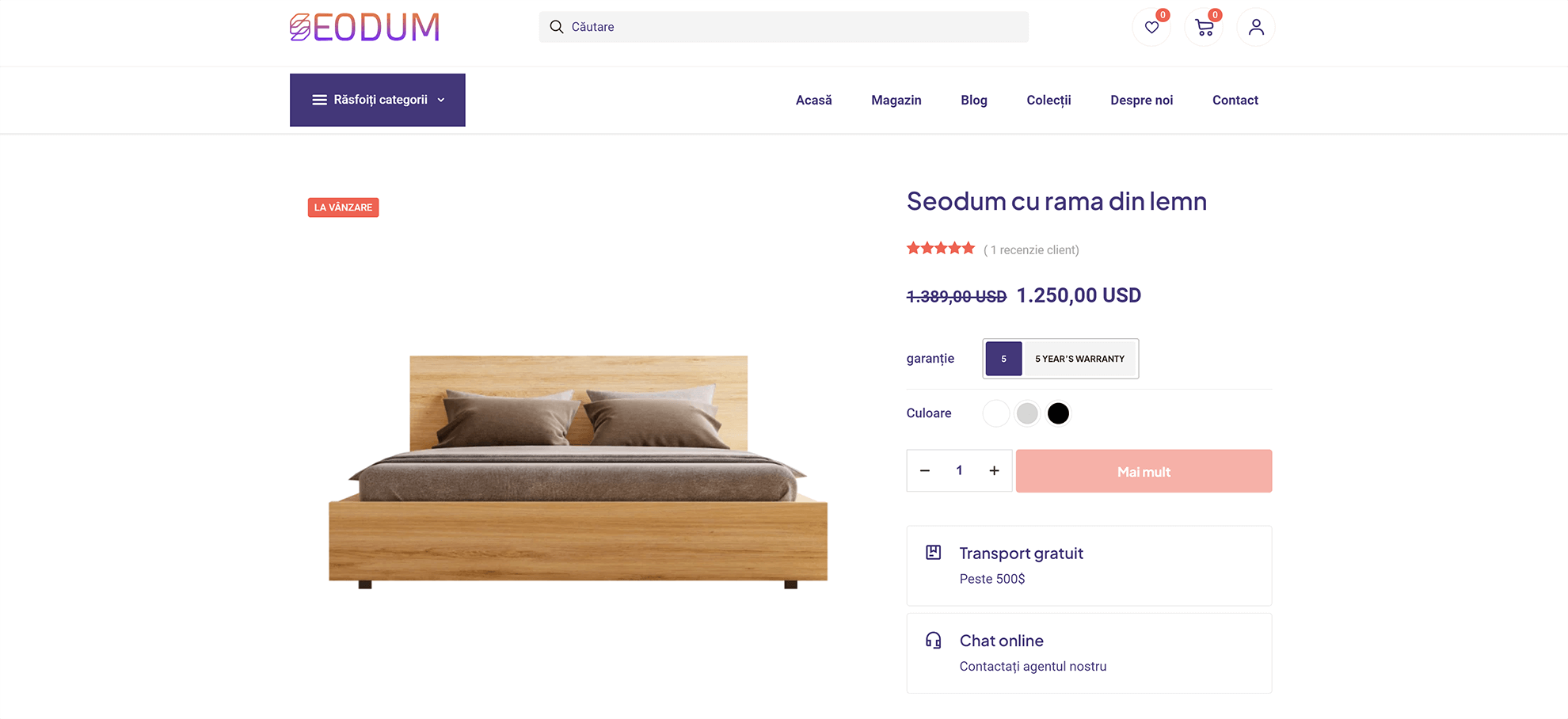Open the Colecții menu item

tap(1049, 101)
